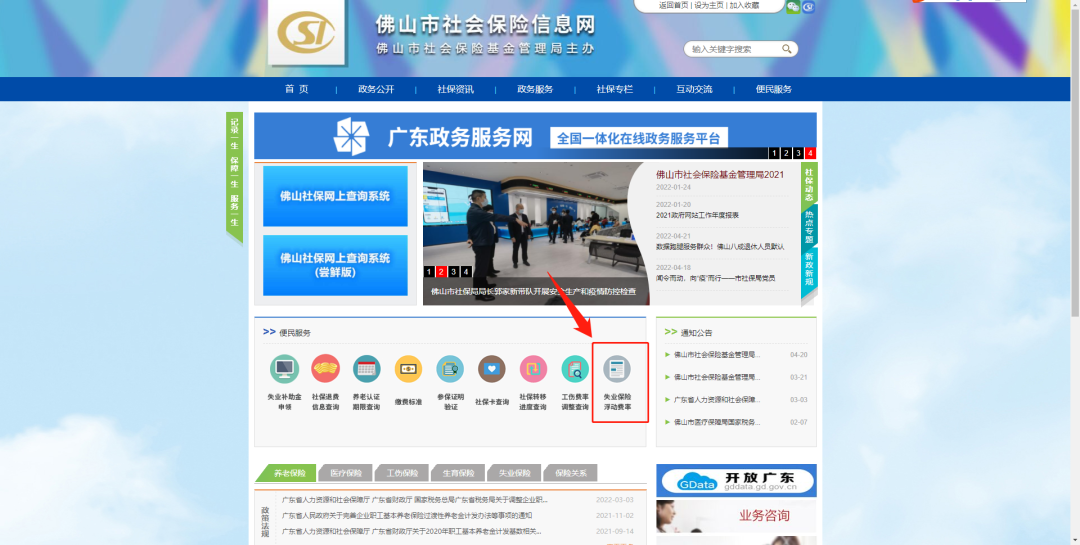Viewport: 1080px width, 545px height.
Task: Select top banner slide indicator 4
Action: click(x=811, y=153)
